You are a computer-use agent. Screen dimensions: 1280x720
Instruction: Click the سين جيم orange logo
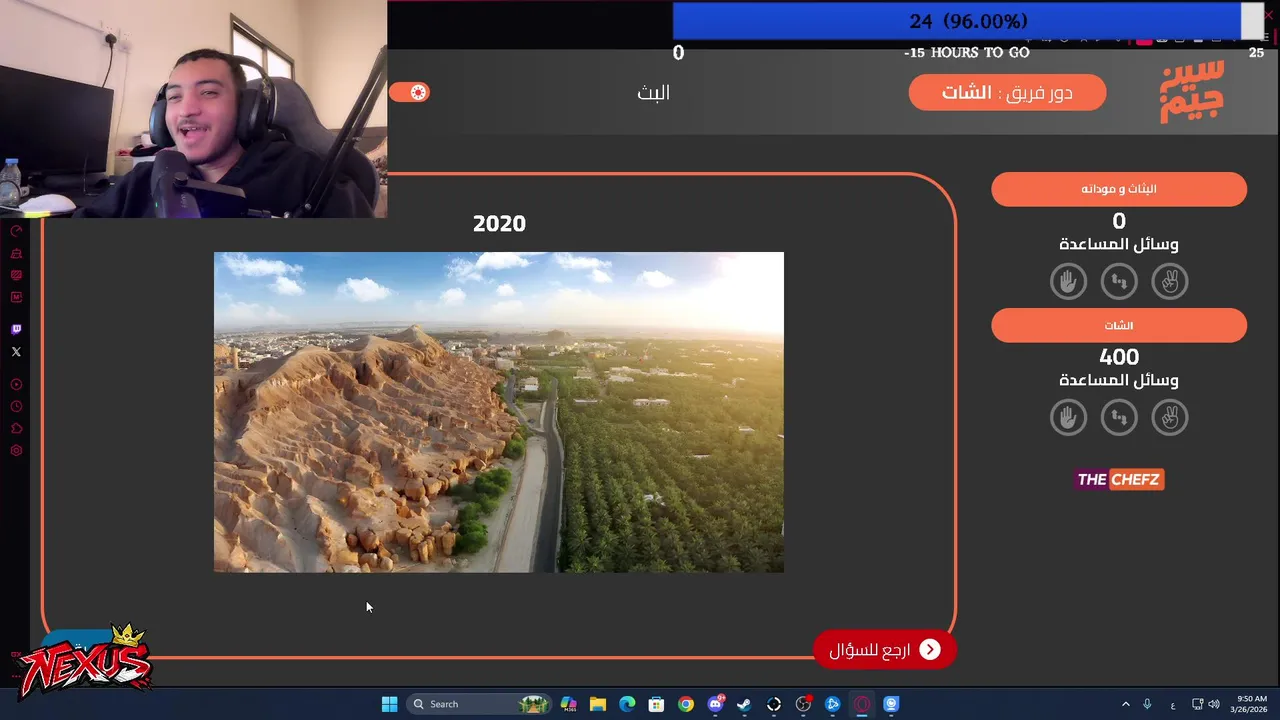pos(1191,92)
